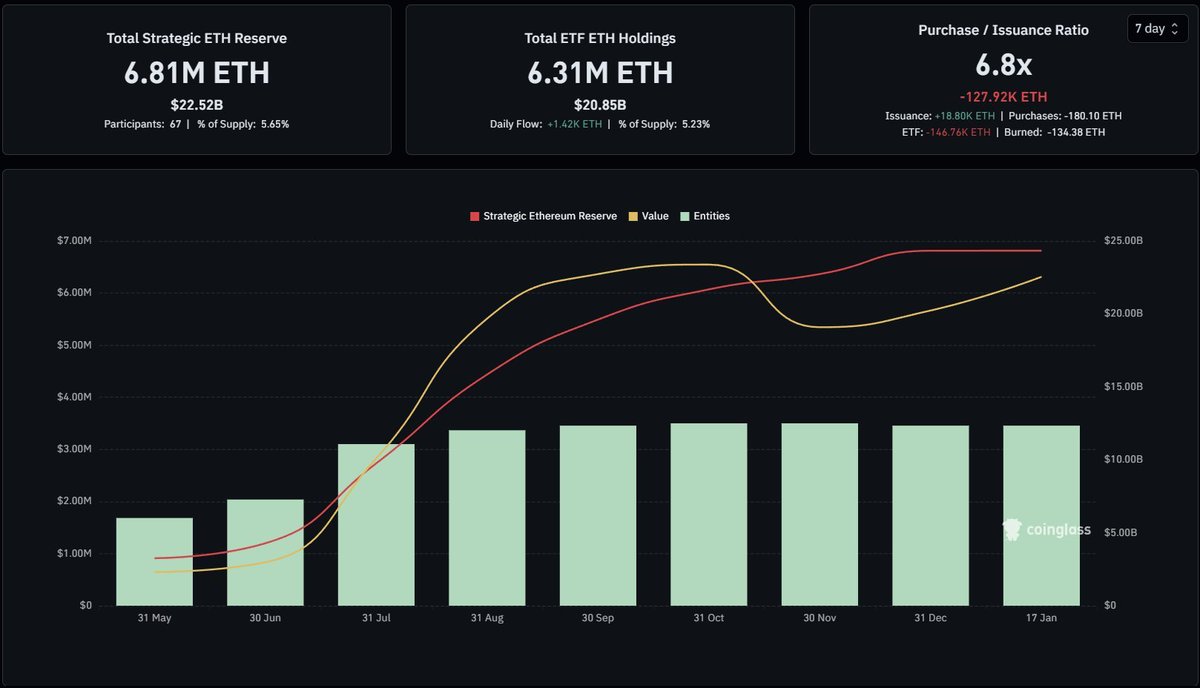Viewport: 1200px width, 688px height.
Task: Click the Participants: 67 stat text
Action: (144, 124)
